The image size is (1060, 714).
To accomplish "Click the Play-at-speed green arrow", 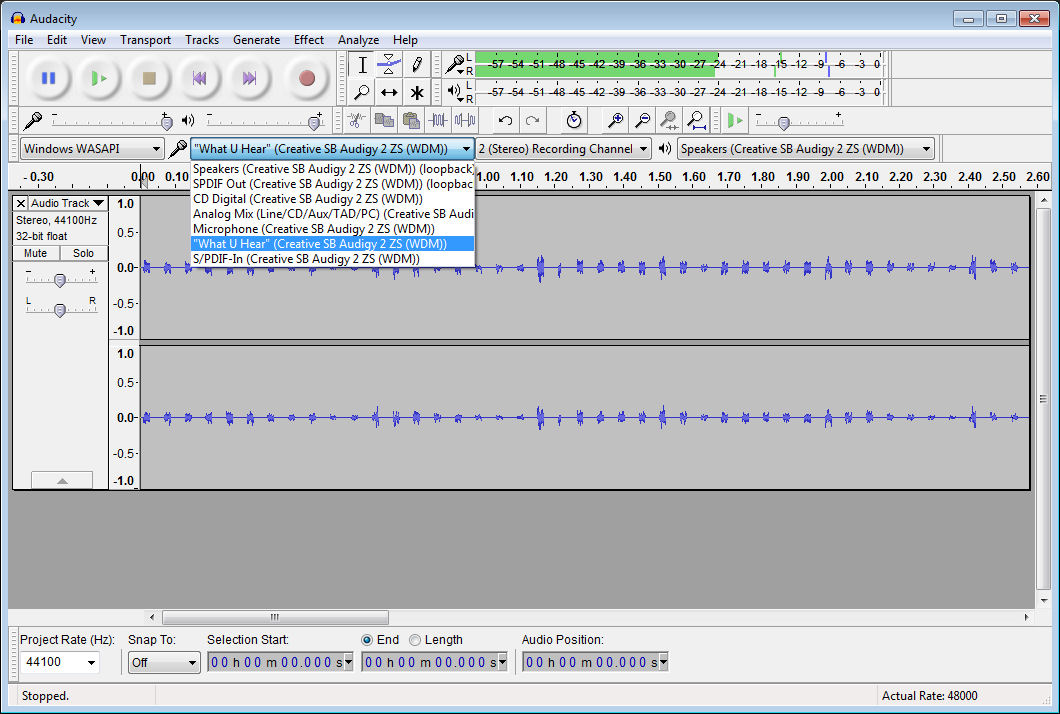I will 735,120.
